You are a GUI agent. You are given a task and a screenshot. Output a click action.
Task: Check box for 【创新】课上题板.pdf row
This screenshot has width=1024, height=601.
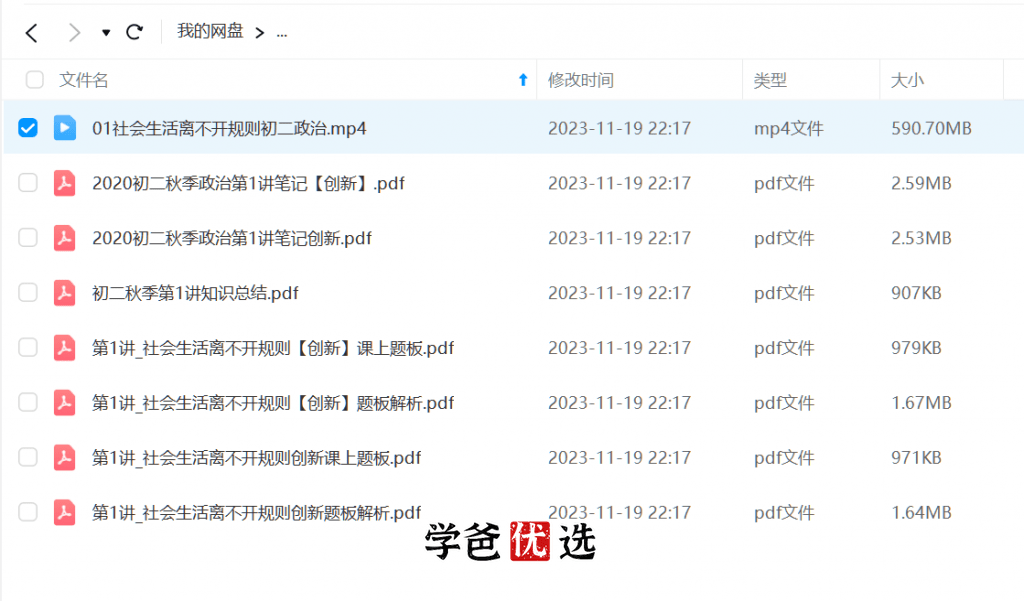coord(27,347)
